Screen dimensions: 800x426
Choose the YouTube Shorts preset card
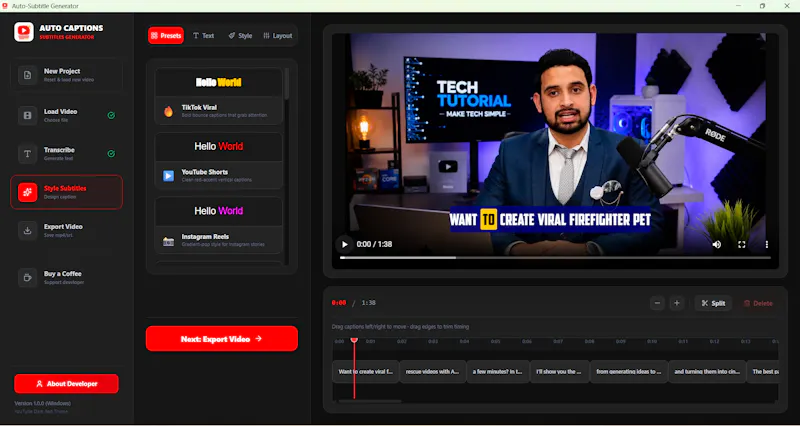[218, 161]
